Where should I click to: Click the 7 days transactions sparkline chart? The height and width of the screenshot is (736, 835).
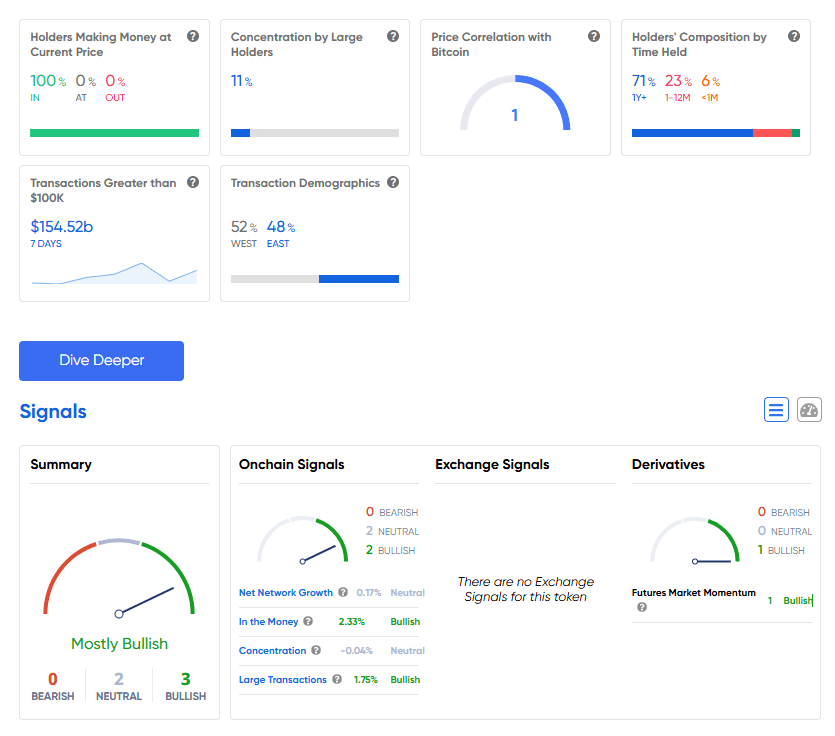[114, 273]
